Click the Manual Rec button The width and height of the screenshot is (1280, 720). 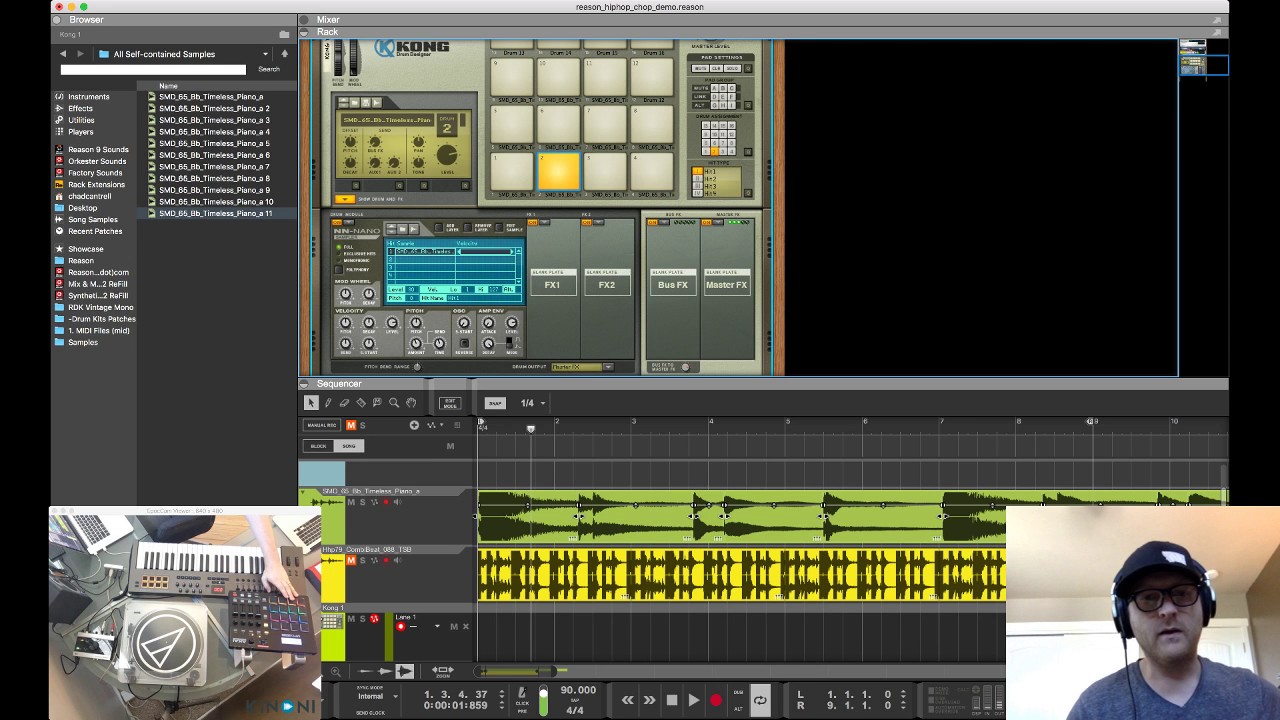click(x=322, y=425)
